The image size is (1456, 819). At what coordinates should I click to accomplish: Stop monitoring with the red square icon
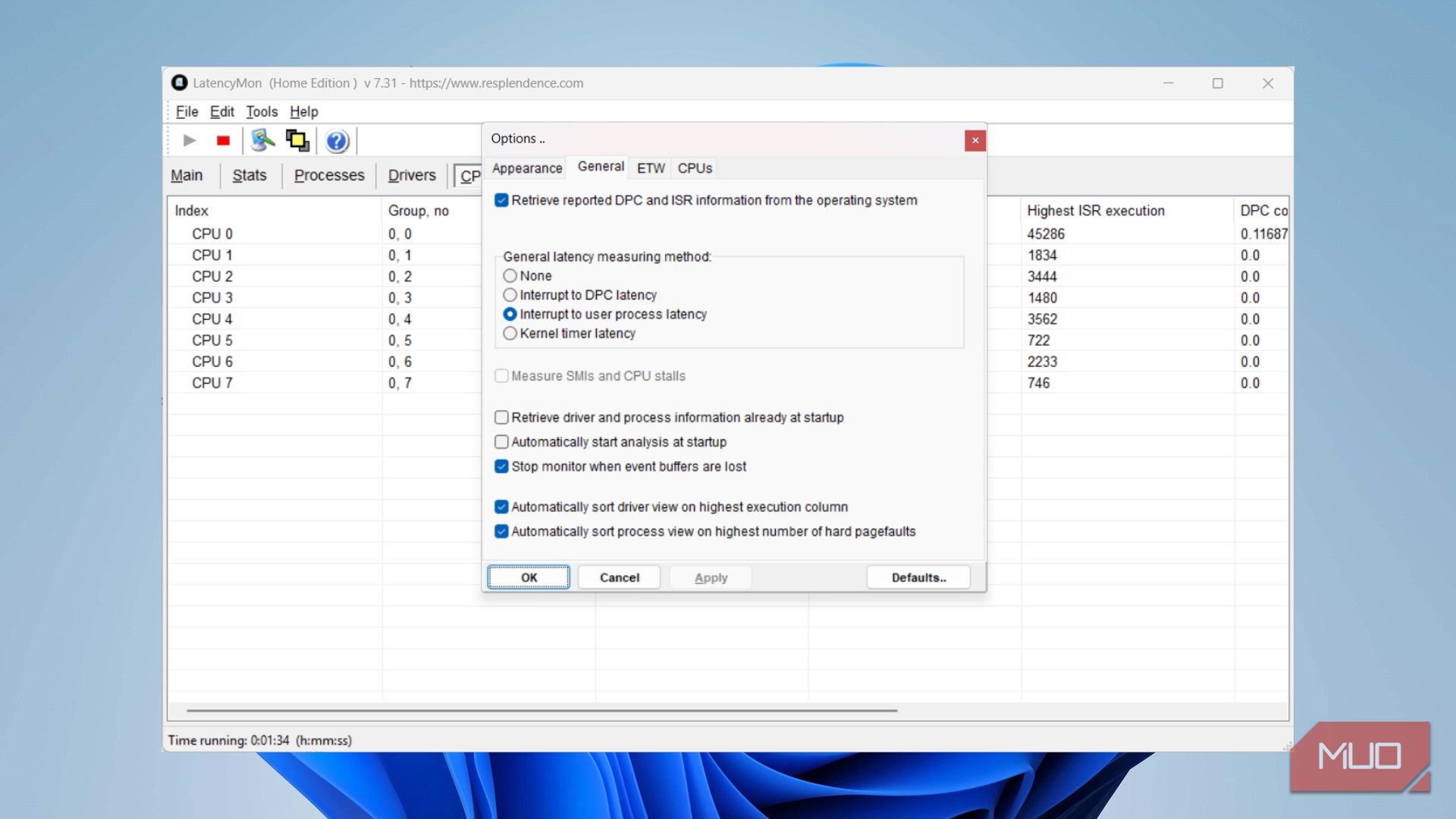coord(223,140)
